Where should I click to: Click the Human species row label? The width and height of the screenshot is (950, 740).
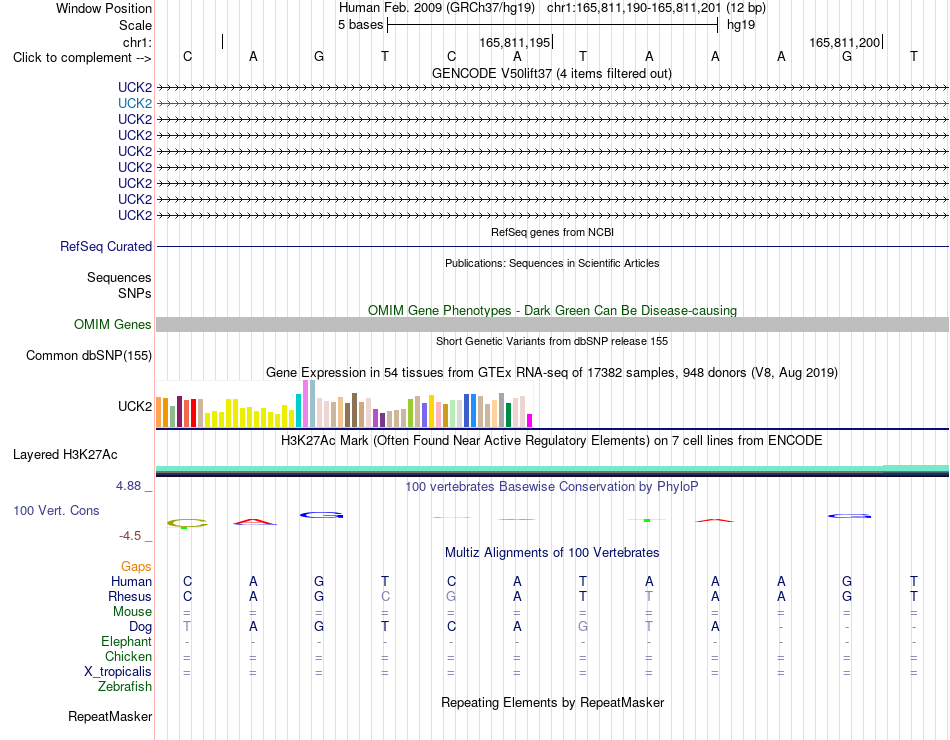point(131,582)
